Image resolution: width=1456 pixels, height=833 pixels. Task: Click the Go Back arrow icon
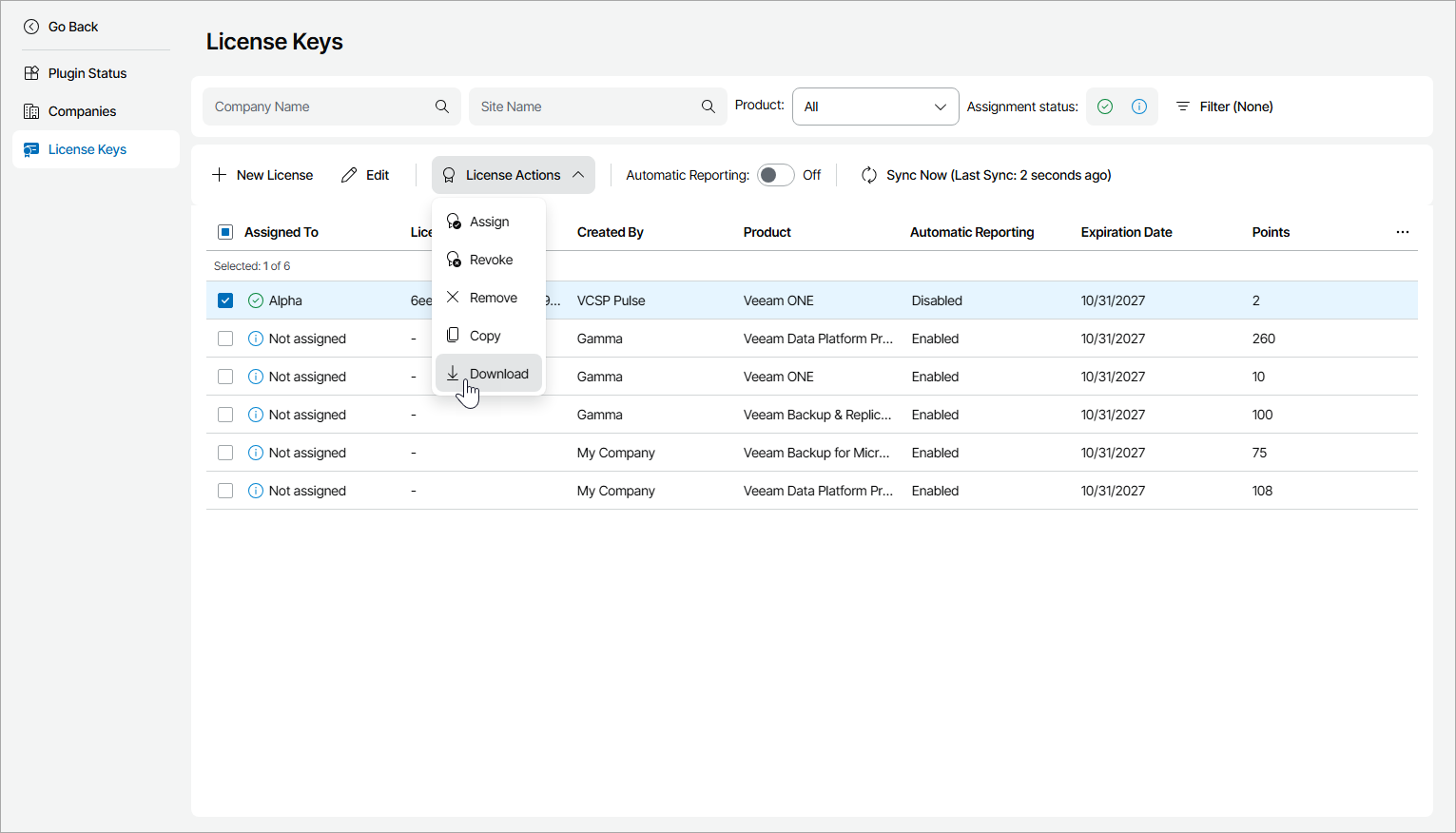31,27
